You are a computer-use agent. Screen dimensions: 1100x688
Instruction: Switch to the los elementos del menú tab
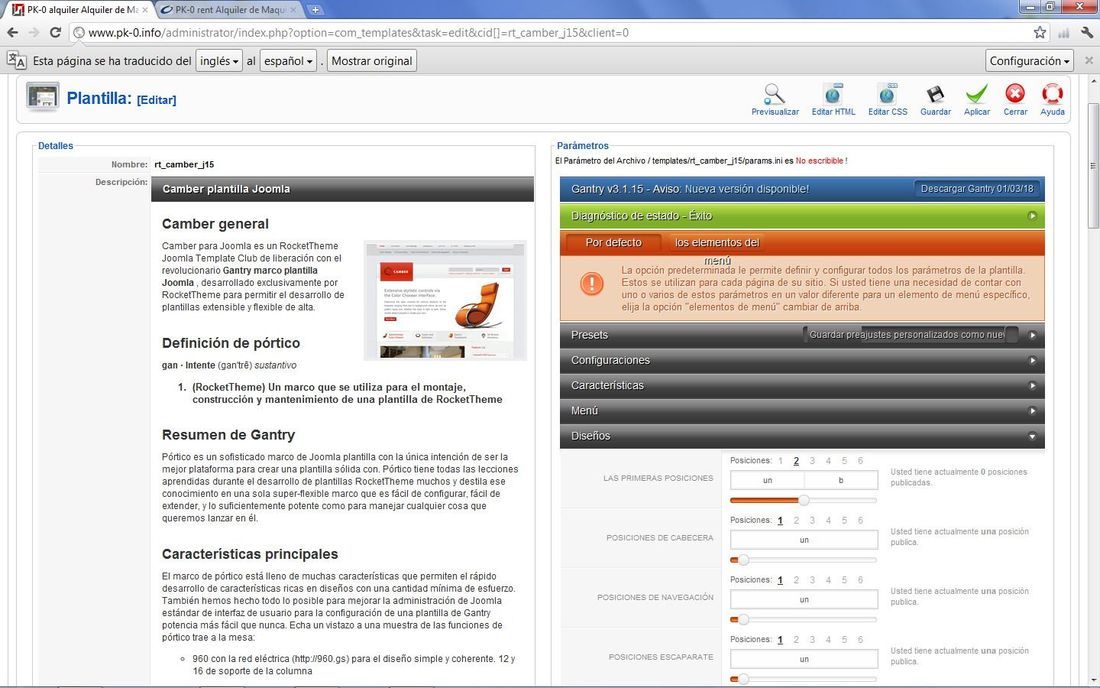coord(717,243)
